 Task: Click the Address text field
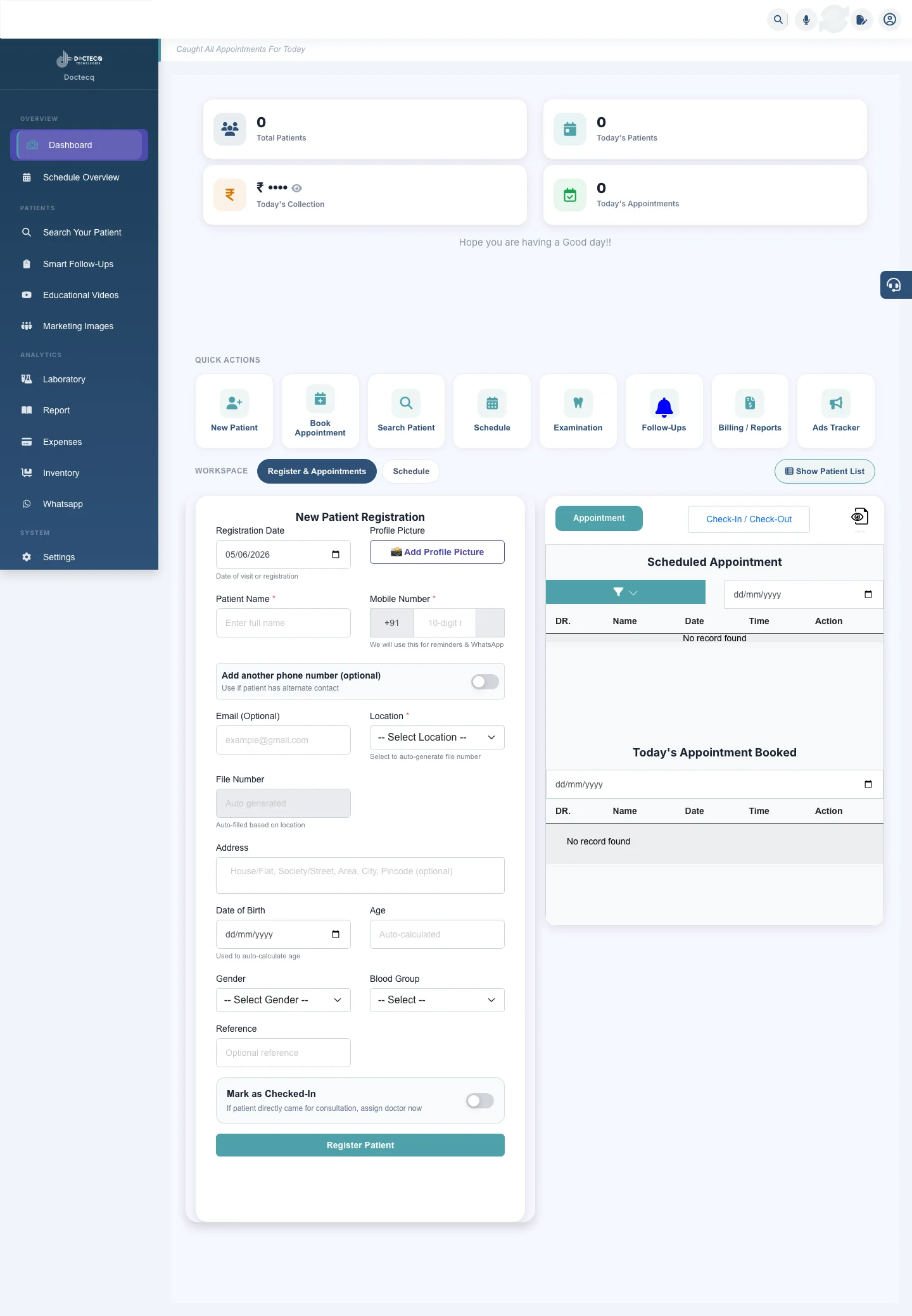[360, 875]
